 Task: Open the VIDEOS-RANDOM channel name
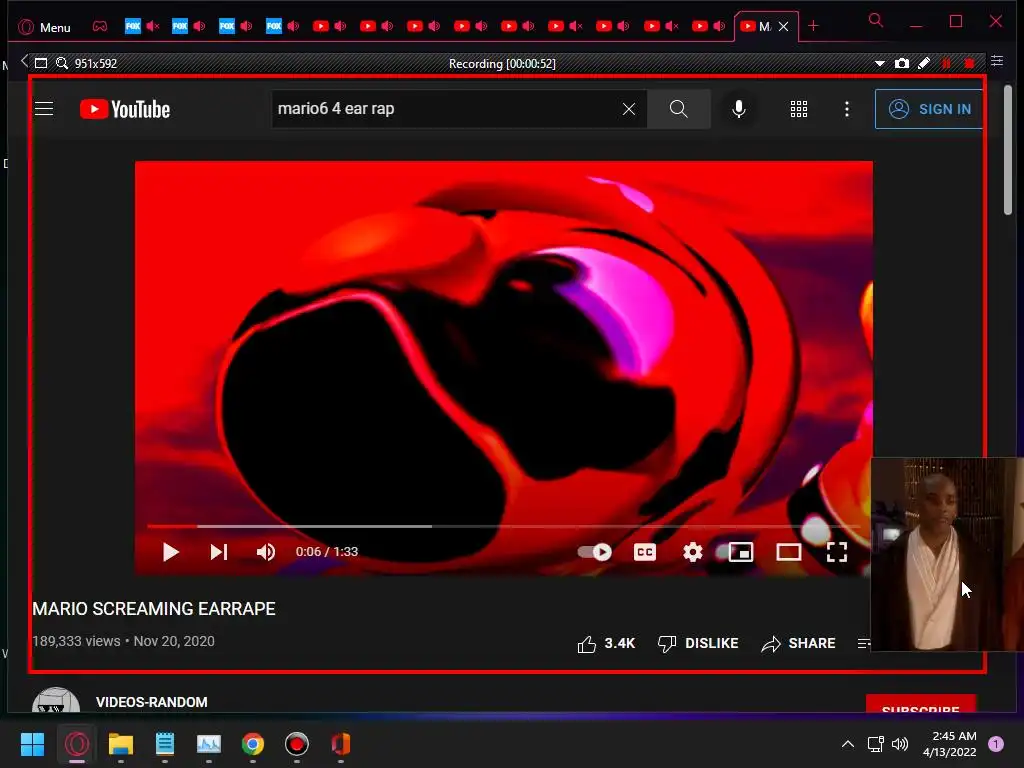click(152, 702)
